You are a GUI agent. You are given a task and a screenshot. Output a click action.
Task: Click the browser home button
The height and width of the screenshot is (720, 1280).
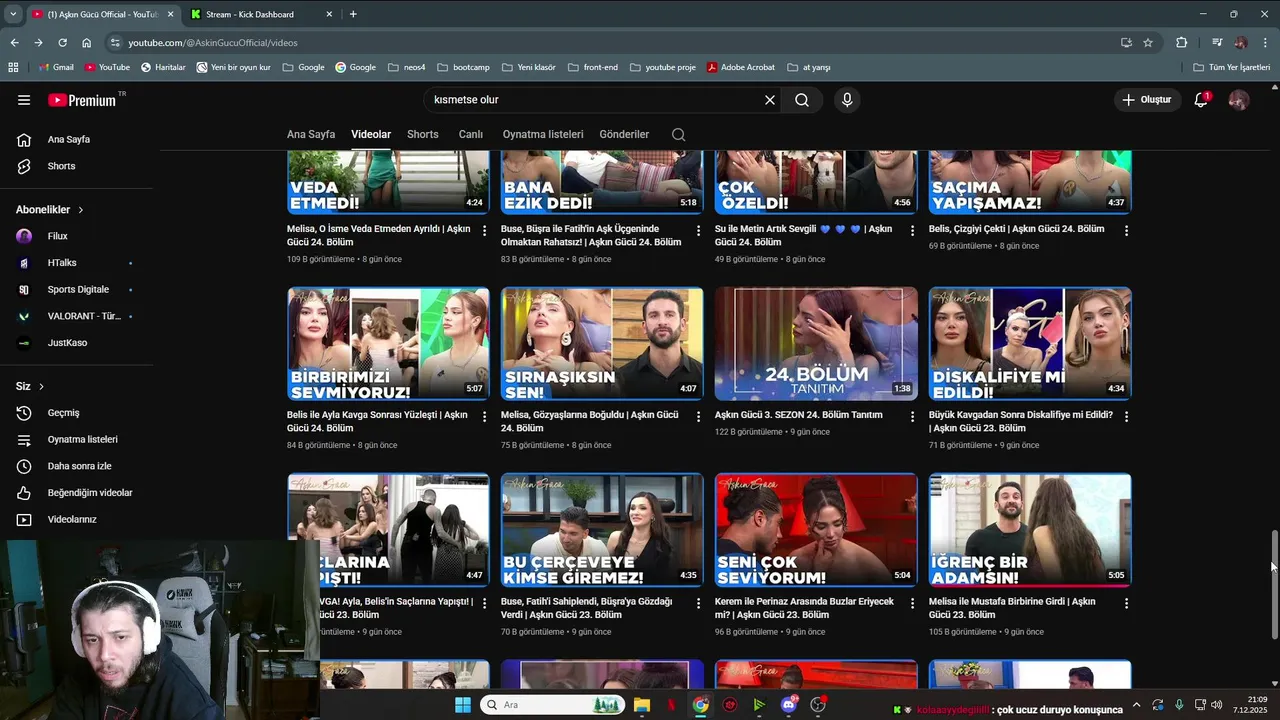pyautogui.click(x=87, y=43)
